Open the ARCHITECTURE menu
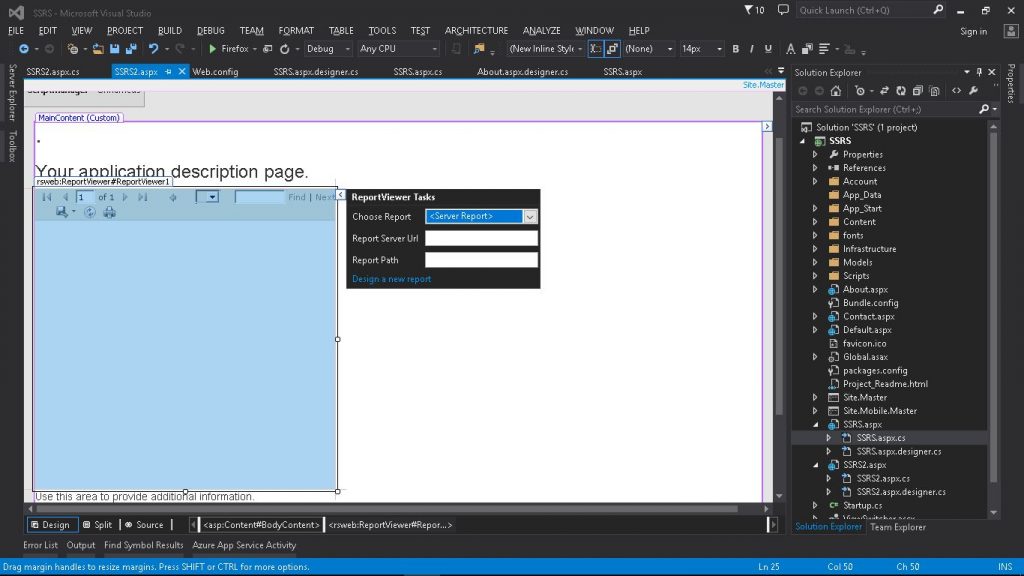1024x576 pixels. tap(476, 30)
